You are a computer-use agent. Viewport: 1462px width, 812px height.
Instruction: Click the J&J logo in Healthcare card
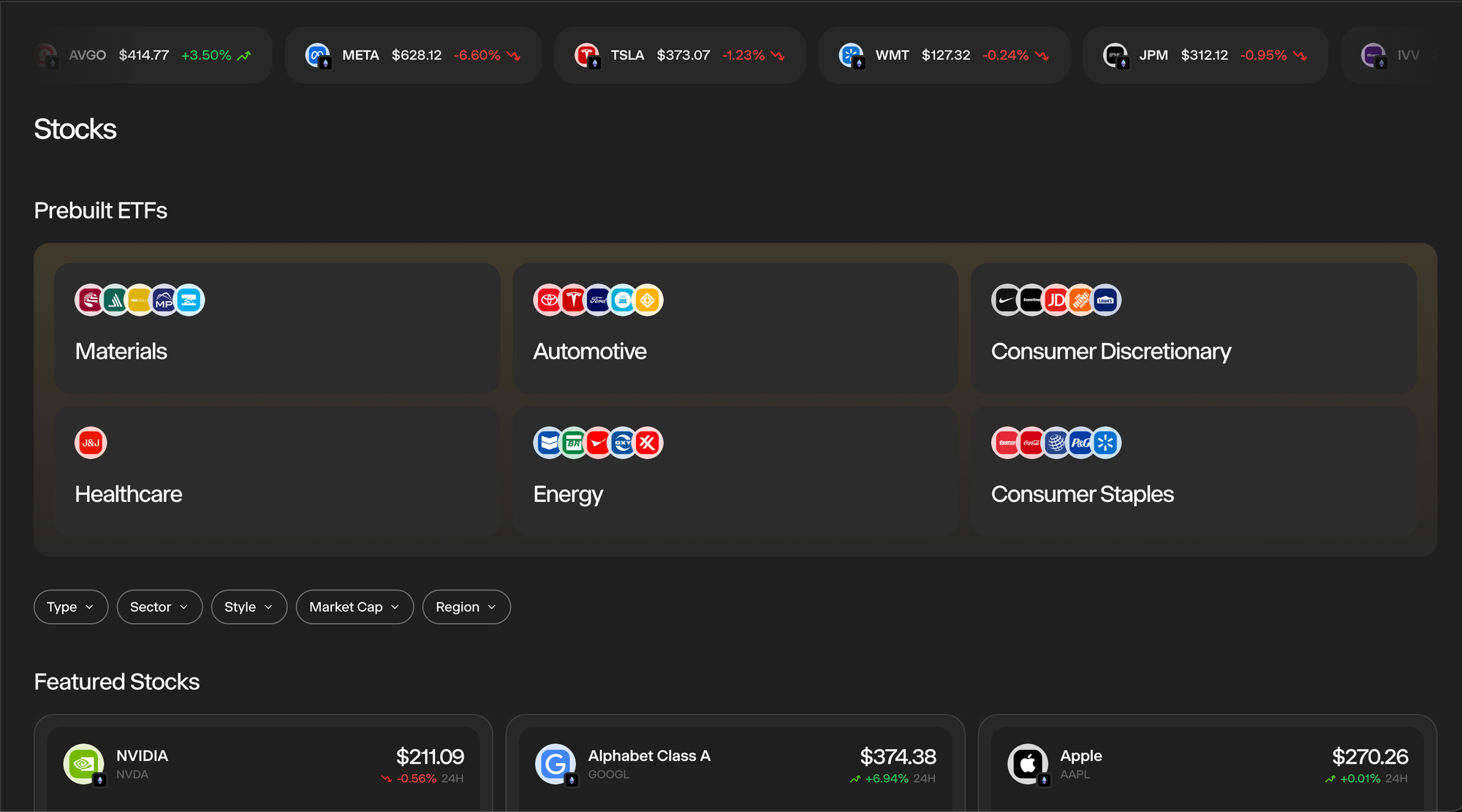coord(91,443)
